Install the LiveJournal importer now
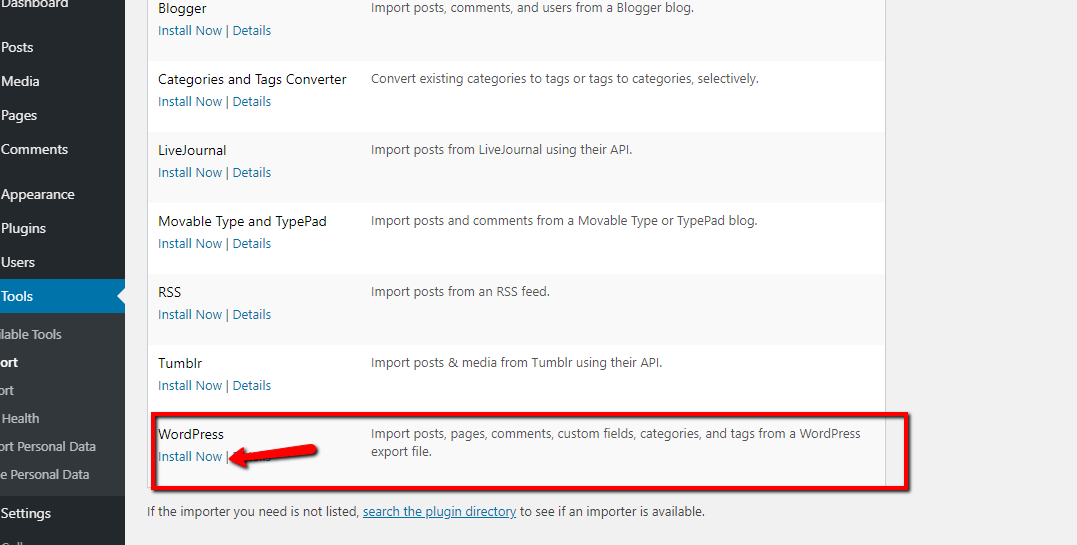Image resolution: width=1077 pixels, height=545 pixels. tap(190, 173)
